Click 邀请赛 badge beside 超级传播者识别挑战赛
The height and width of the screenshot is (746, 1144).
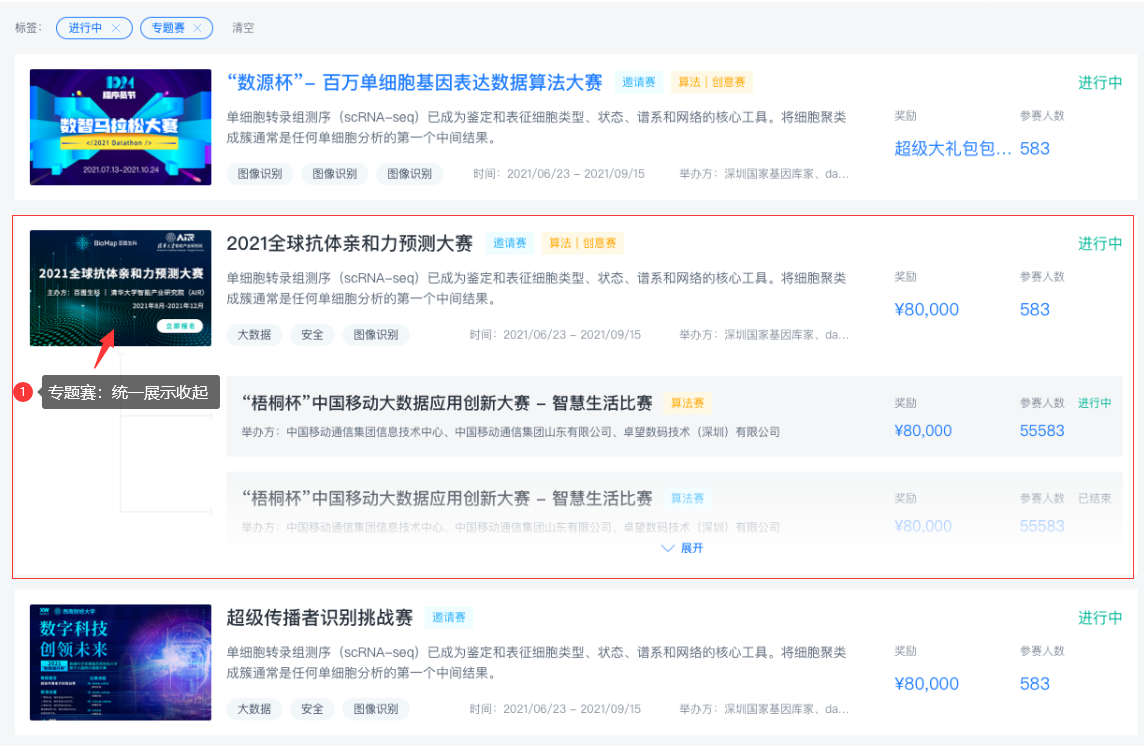click(x=449, y=618)
